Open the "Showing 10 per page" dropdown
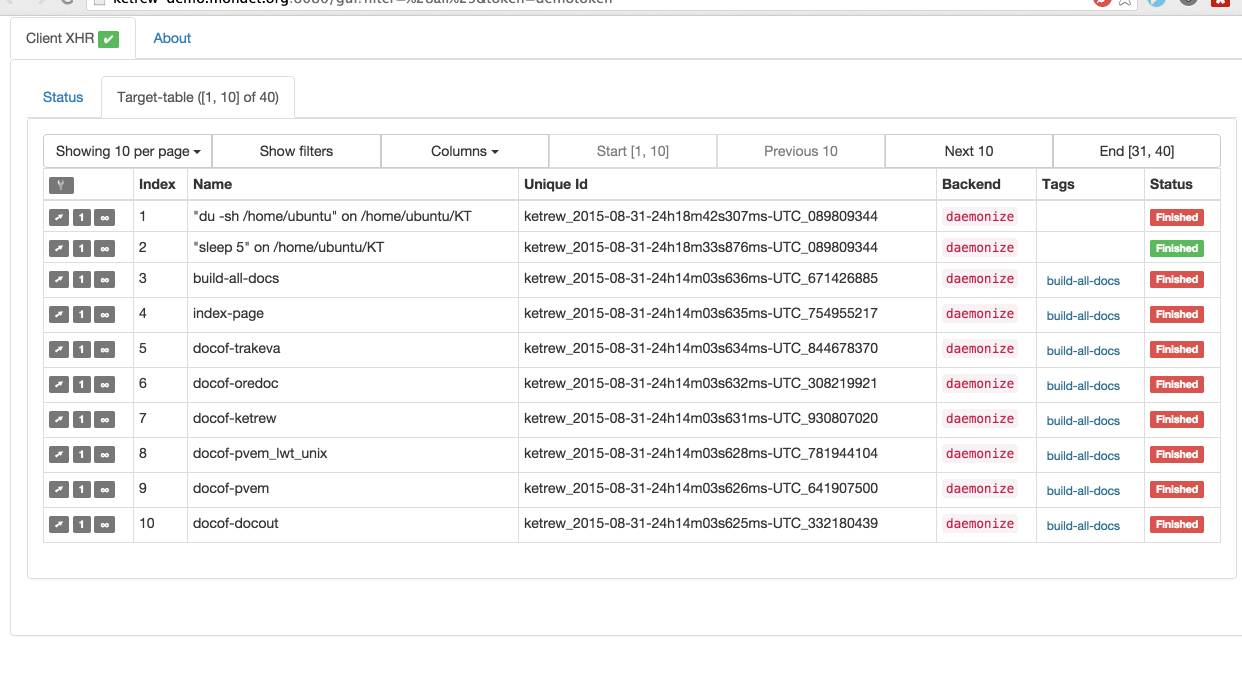This screenshot has height=683, width=1242. [128, 151]
